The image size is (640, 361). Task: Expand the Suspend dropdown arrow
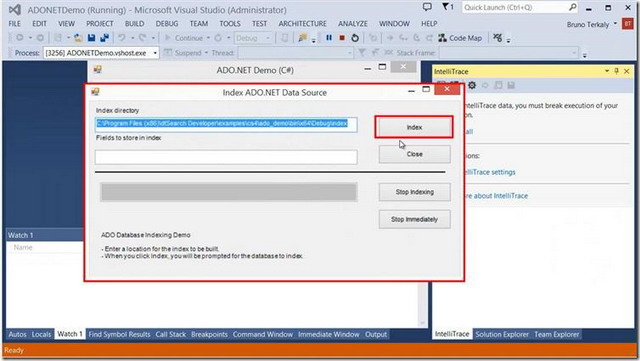coord(206,53)
